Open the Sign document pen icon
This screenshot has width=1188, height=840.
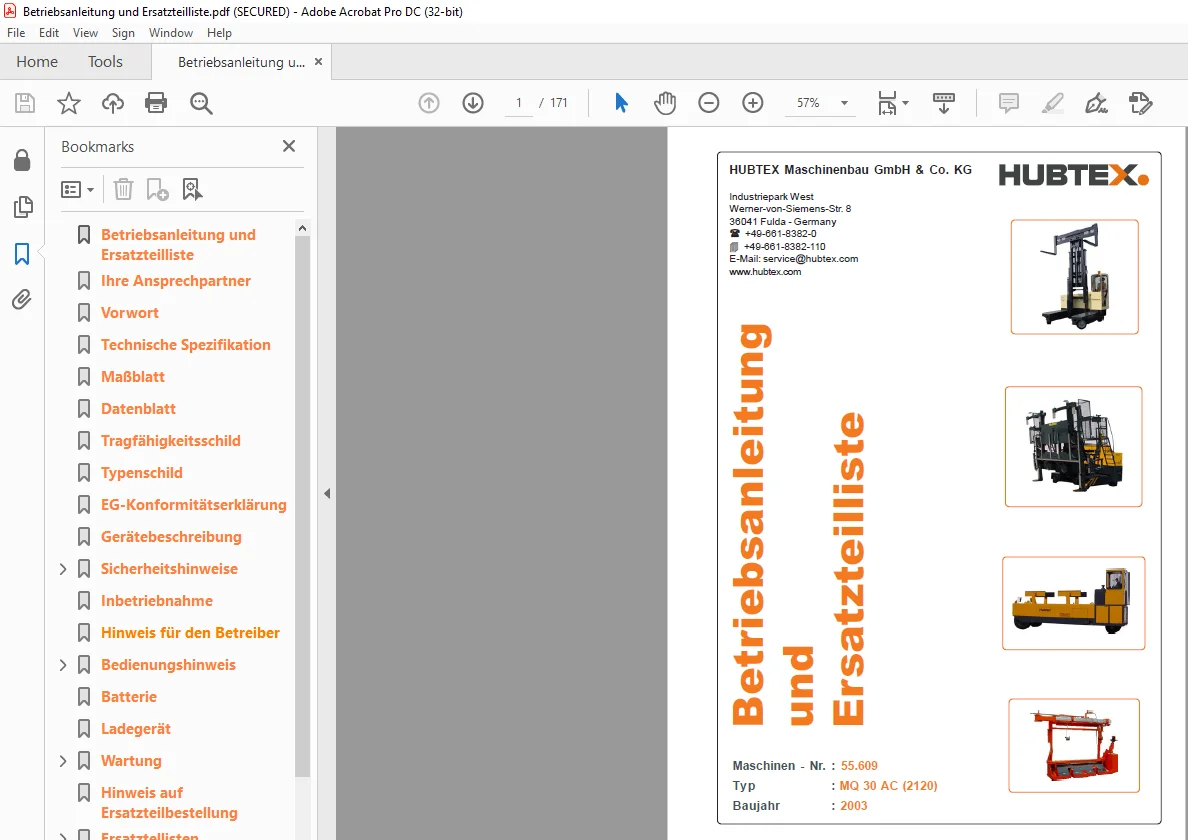click(1096, 103)
